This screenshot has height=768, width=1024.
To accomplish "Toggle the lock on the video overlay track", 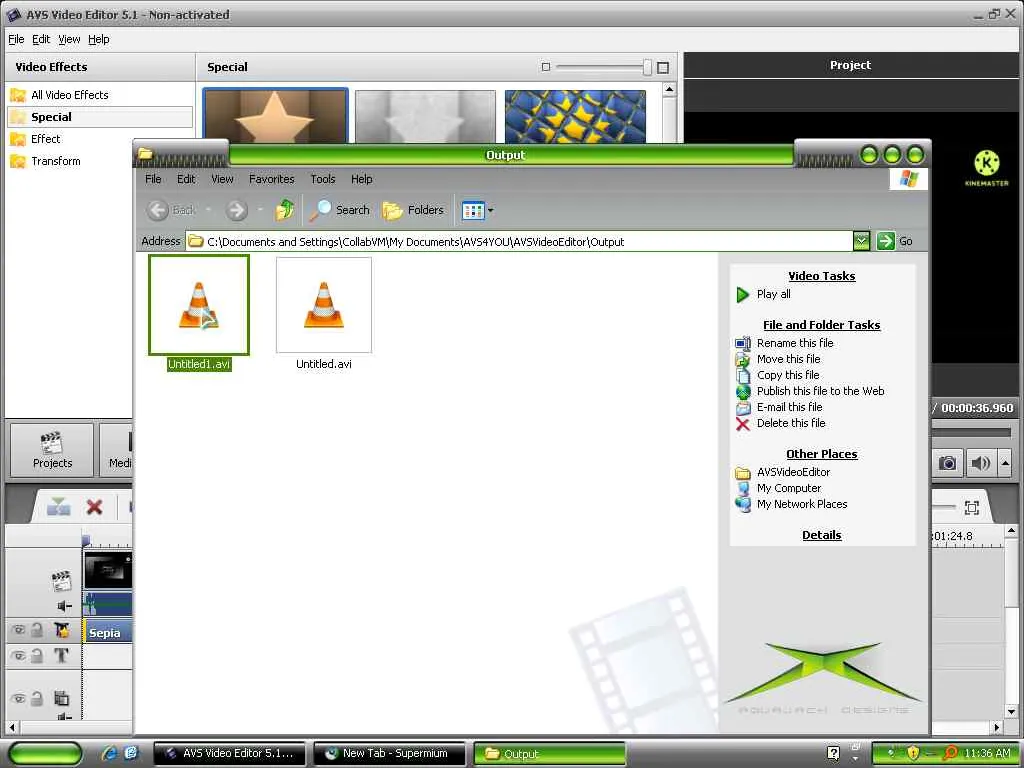I will tap(37, 698).
